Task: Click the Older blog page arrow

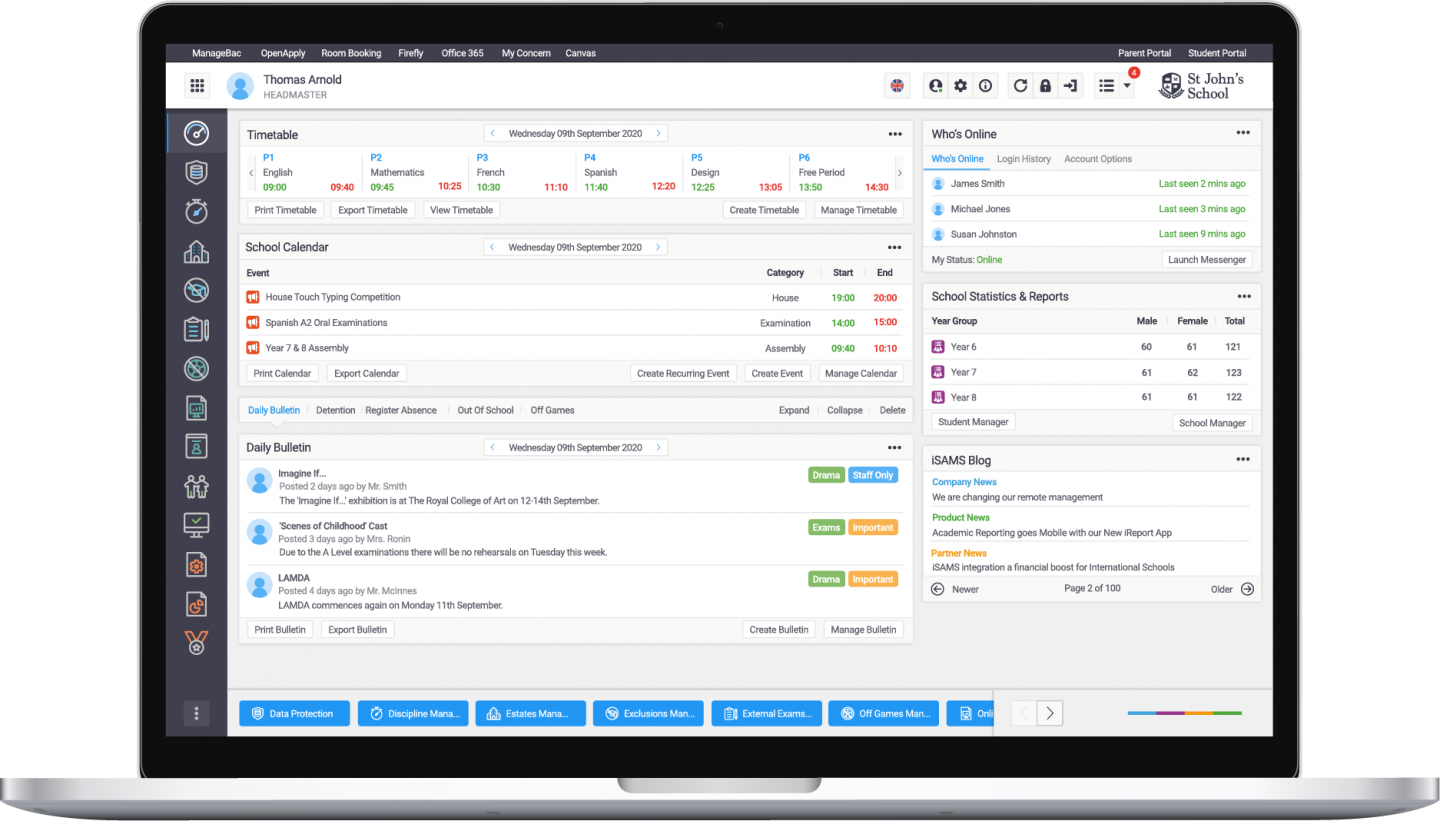Action: 1246,589
